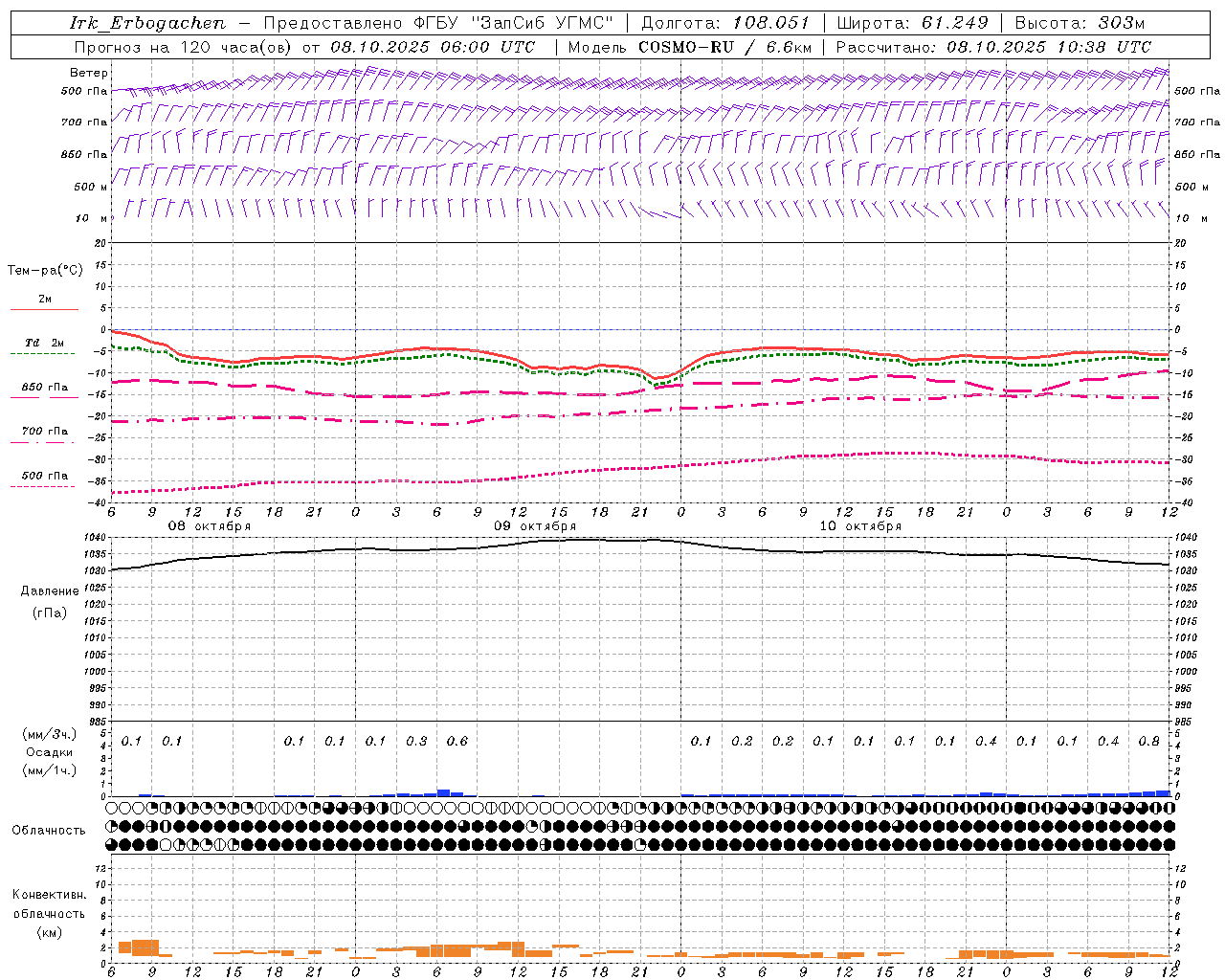1225x980 pixels.
Task: Click the Давление chart label
Action: coord(50,591)
